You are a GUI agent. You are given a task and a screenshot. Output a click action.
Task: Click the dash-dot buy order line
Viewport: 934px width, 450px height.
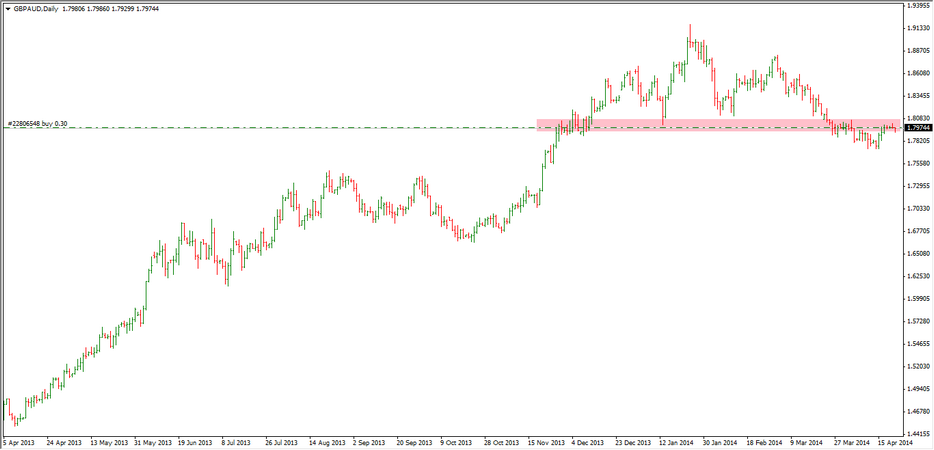(300, 128)
